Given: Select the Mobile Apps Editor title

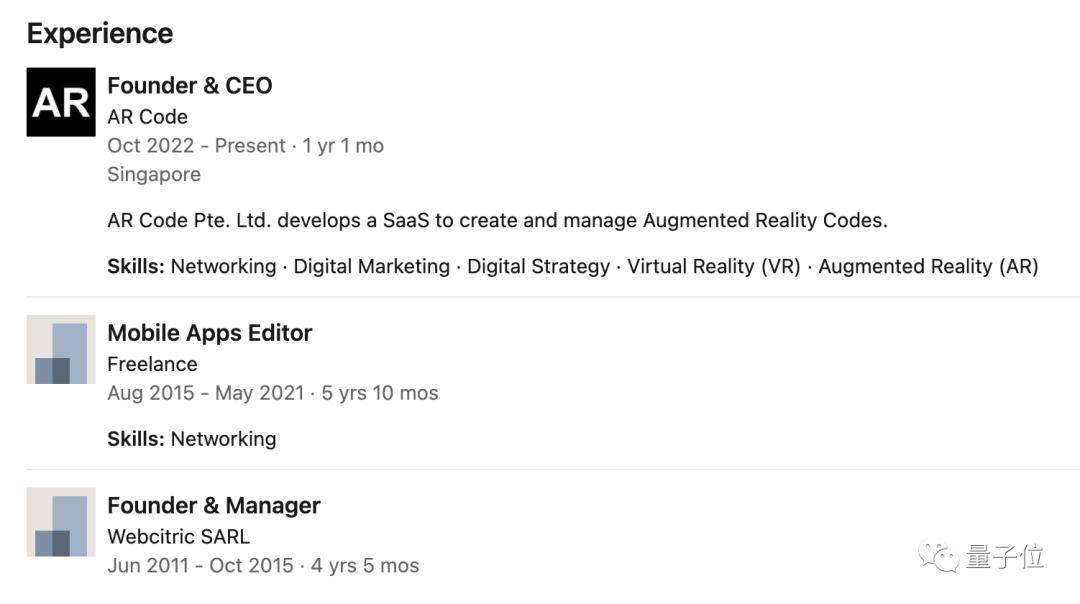Looking at the screenshot, I should click(x=209, y=333).
